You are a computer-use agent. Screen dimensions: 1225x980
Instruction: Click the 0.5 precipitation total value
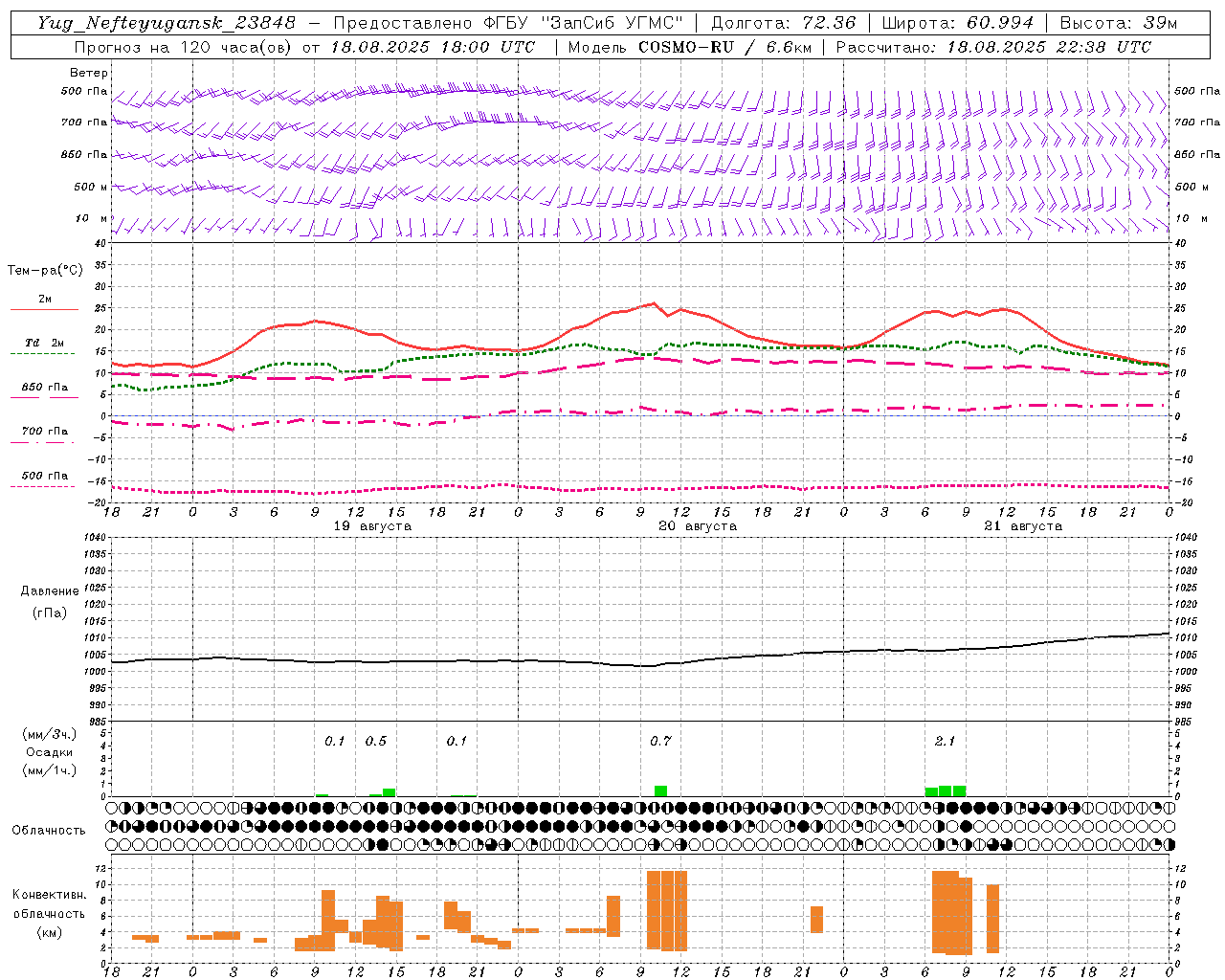click(x=376, y=741)
